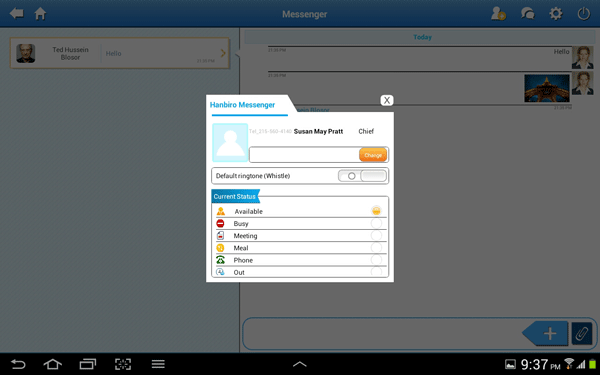Click the status message input field
600x375 pixels.
coord(305,155)
